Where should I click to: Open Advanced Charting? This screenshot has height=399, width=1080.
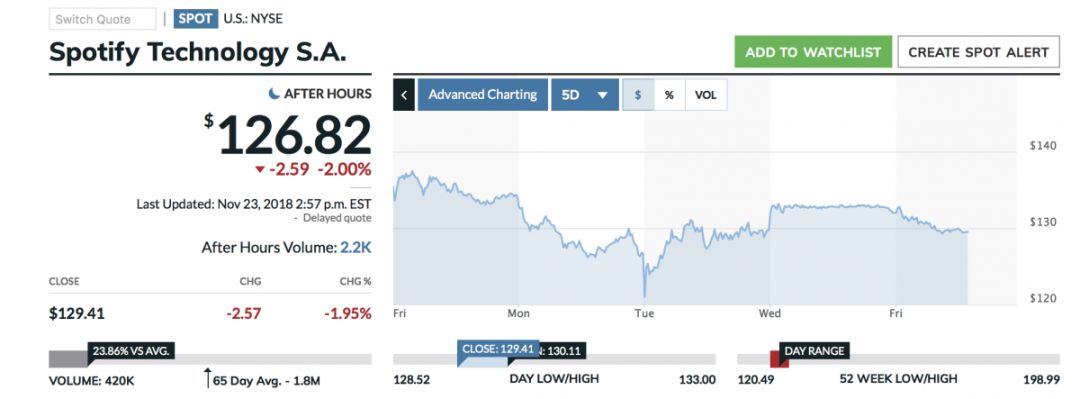tap(482, 95)
